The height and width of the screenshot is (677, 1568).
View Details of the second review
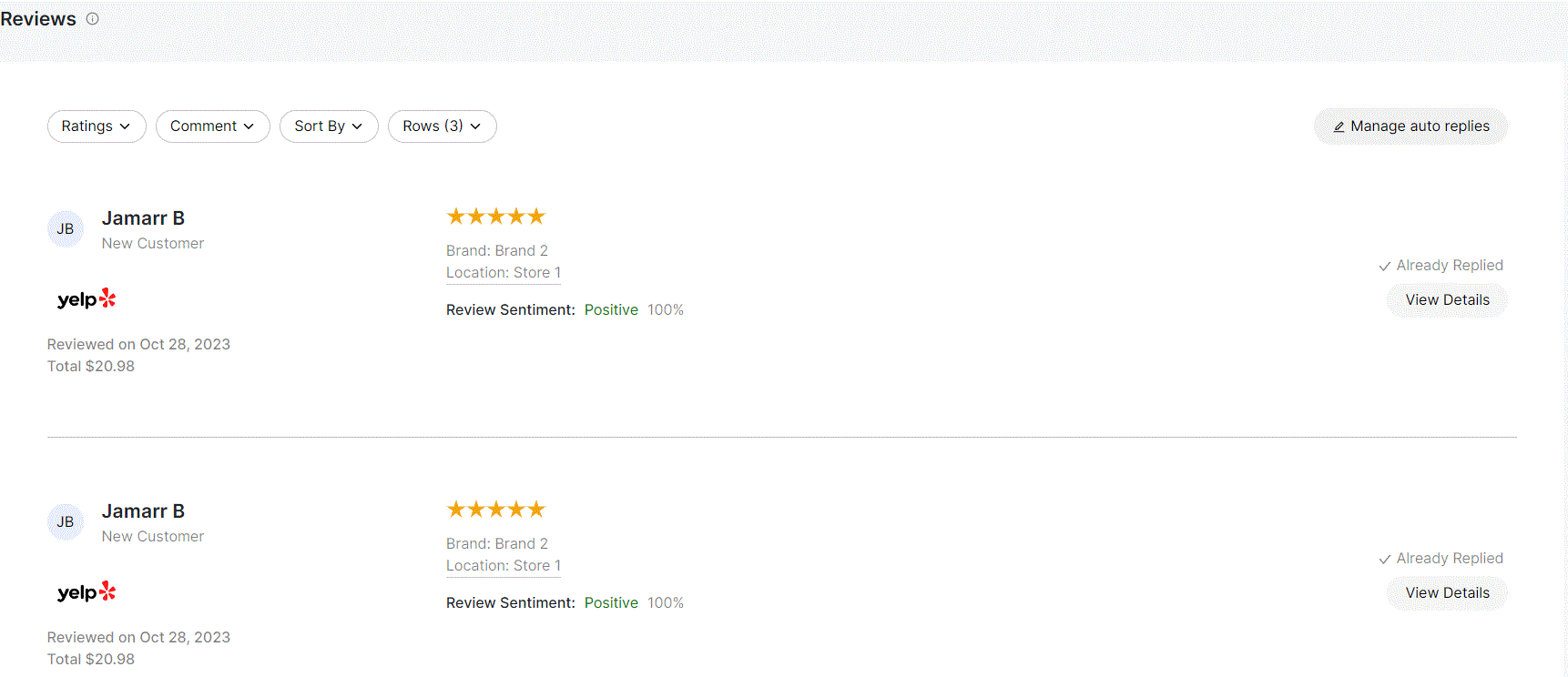point(1447,593)
